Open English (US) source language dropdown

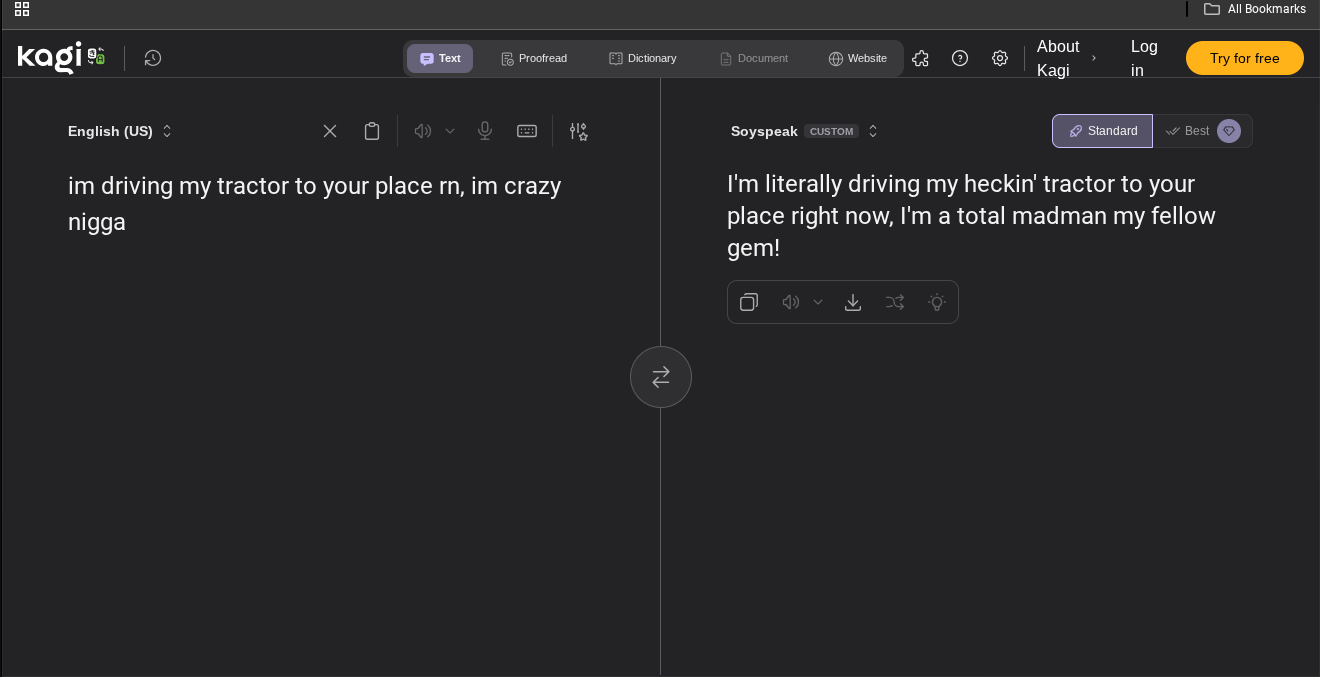(x=120, y=131)
